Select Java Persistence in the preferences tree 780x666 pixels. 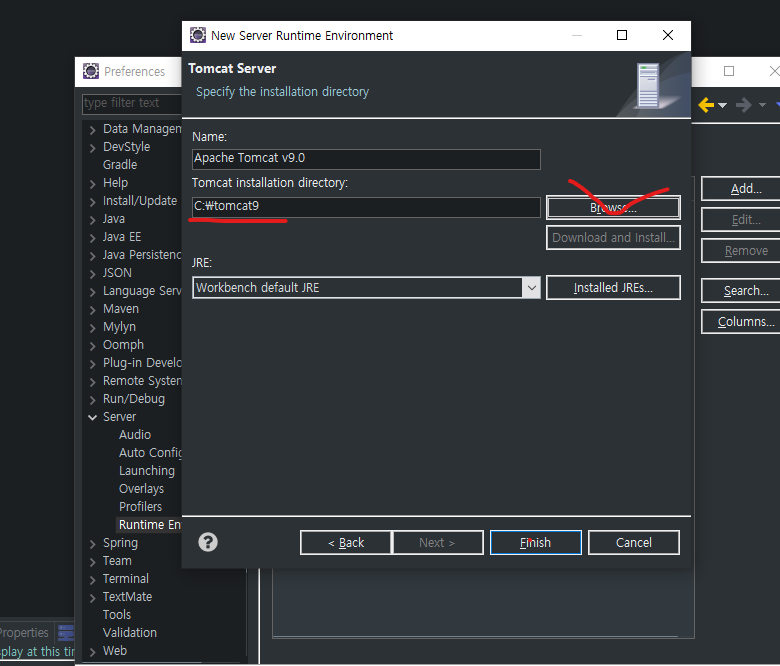[x=142, y=255]
